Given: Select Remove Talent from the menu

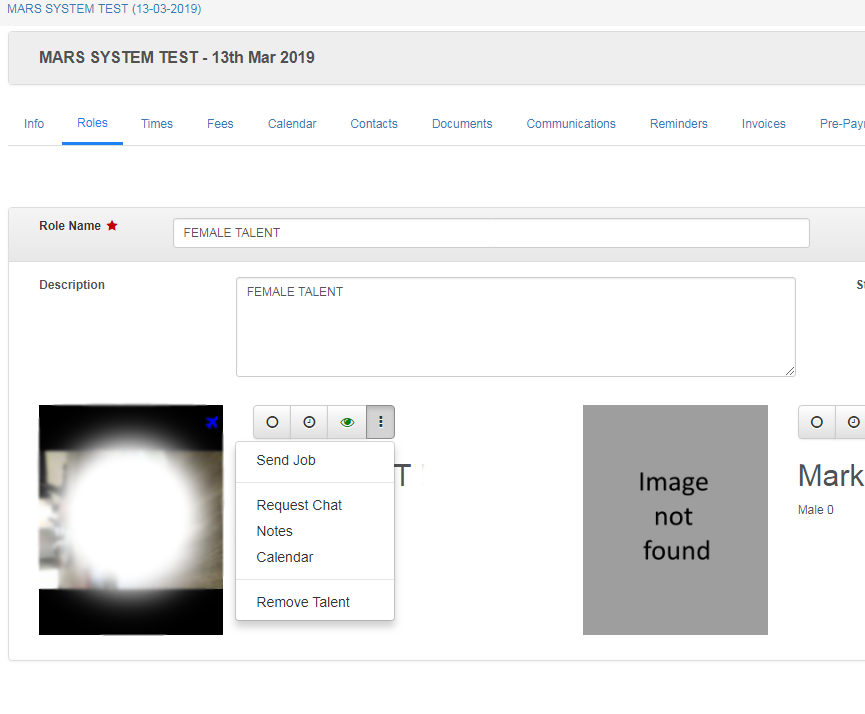Looking at the screenshot, I should click(x=303, y=602).
